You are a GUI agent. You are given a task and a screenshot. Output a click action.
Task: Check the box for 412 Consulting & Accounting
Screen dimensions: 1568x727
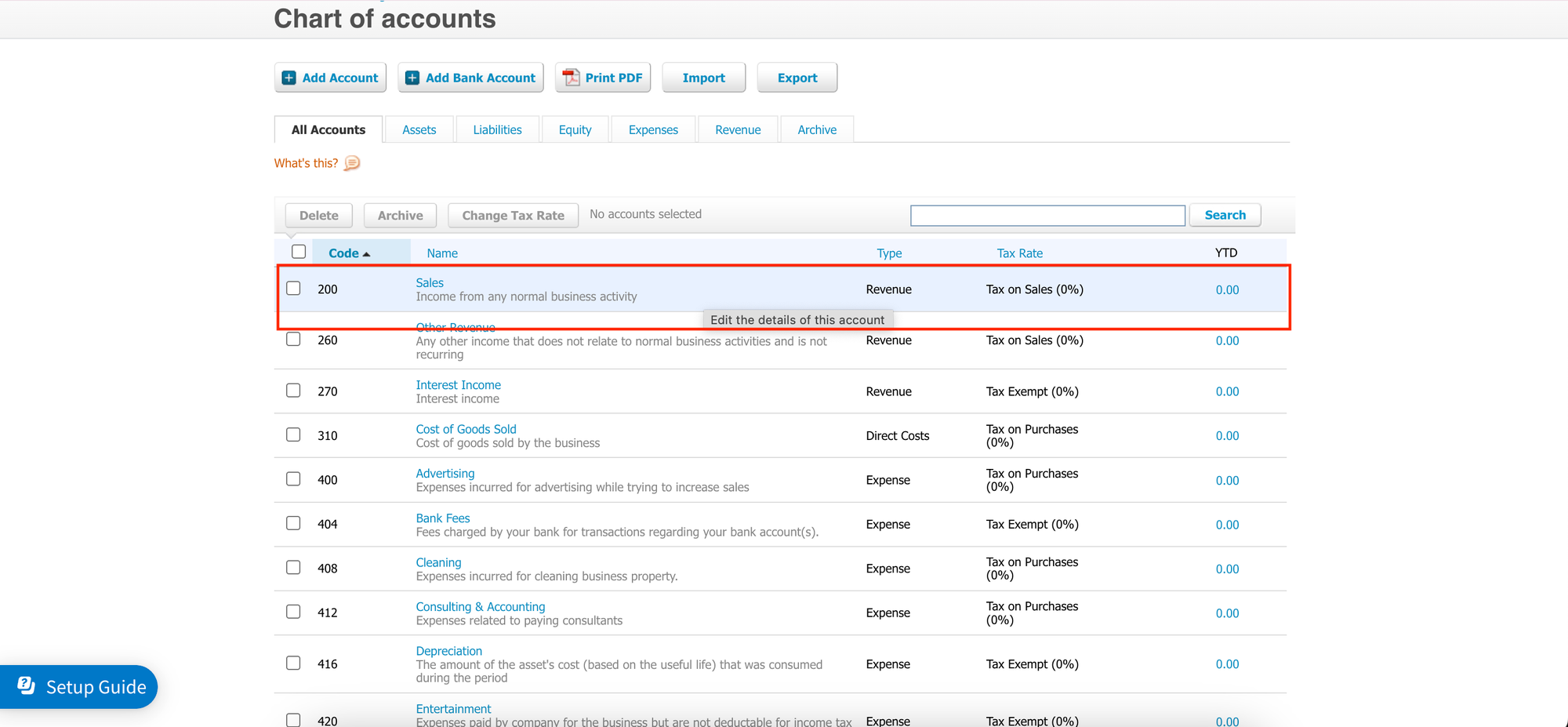click(x=293, y=612)
